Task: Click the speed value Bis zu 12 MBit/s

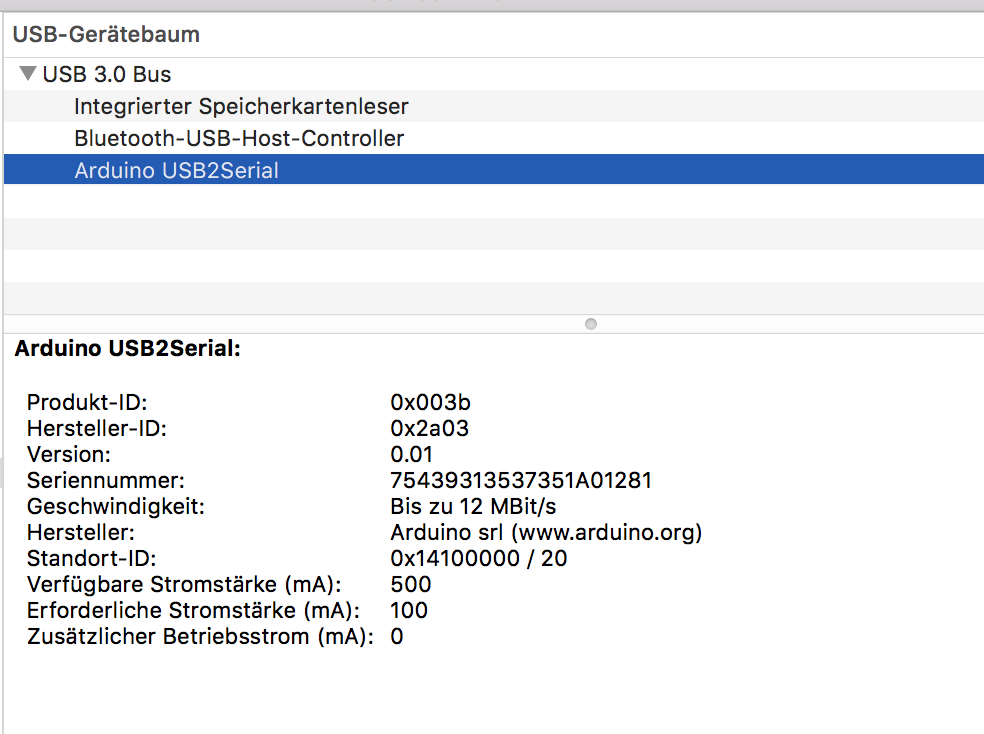Action: pyautogui.click(x=473, y=506)
